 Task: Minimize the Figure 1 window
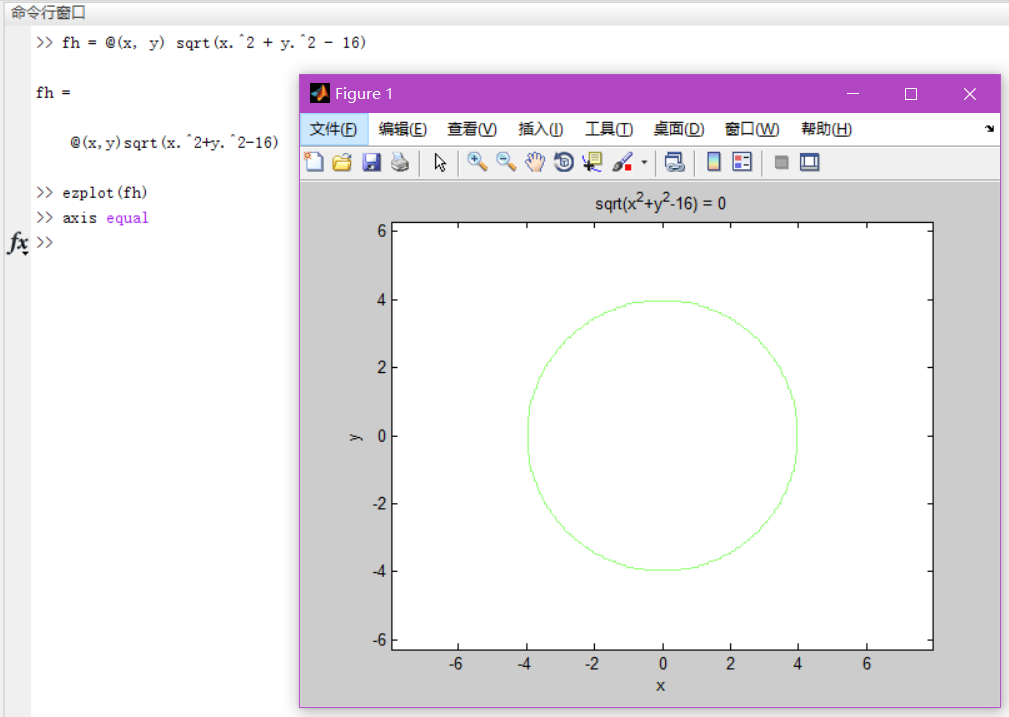pos(853,94)
